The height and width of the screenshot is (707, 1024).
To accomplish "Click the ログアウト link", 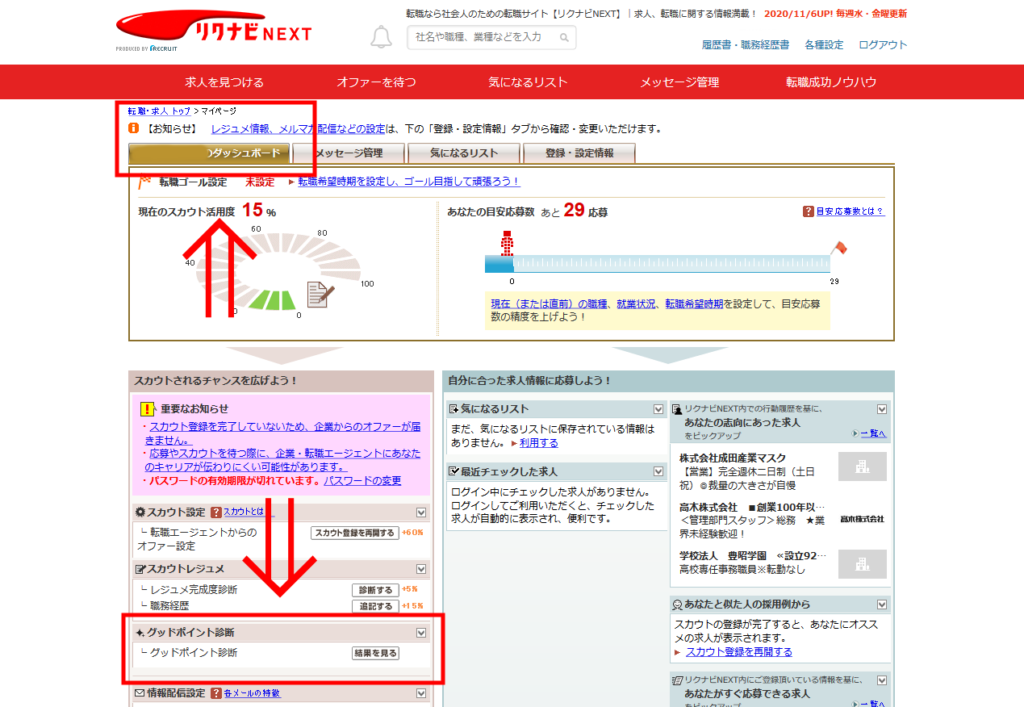I will tap(882, 44).
